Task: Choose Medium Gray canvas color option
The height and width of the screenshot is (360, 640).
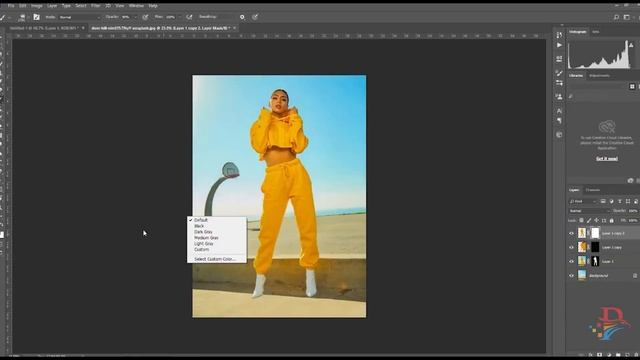Action: coord(217,238)
